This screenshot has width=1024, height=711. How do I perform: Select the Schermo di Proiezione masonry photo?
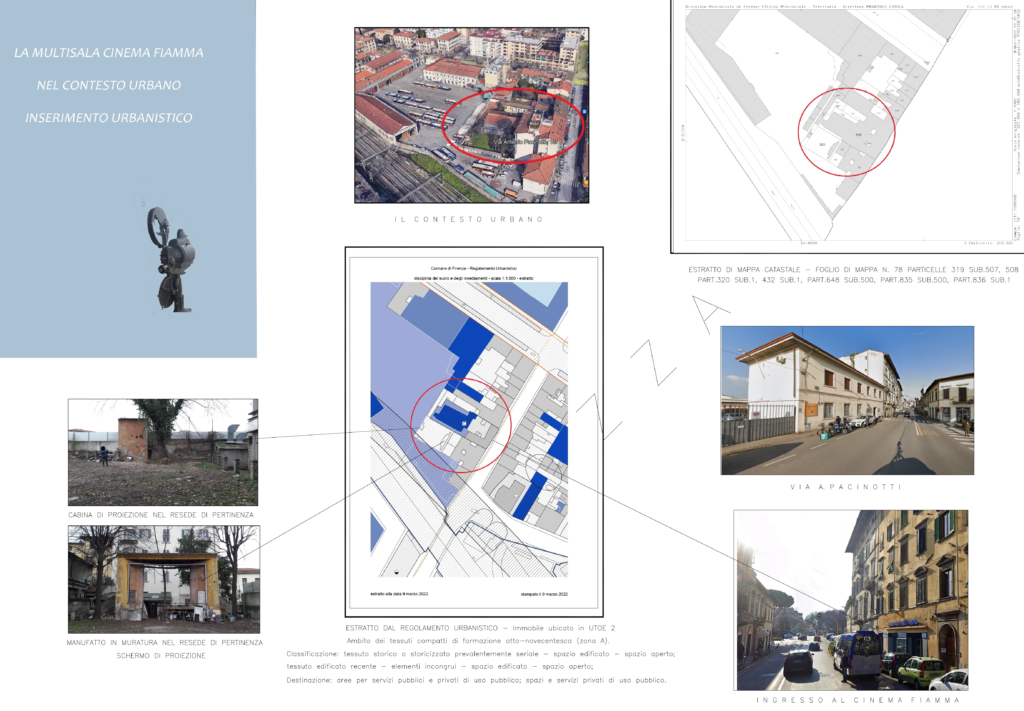pyautogui.click(x=164, y=579)
